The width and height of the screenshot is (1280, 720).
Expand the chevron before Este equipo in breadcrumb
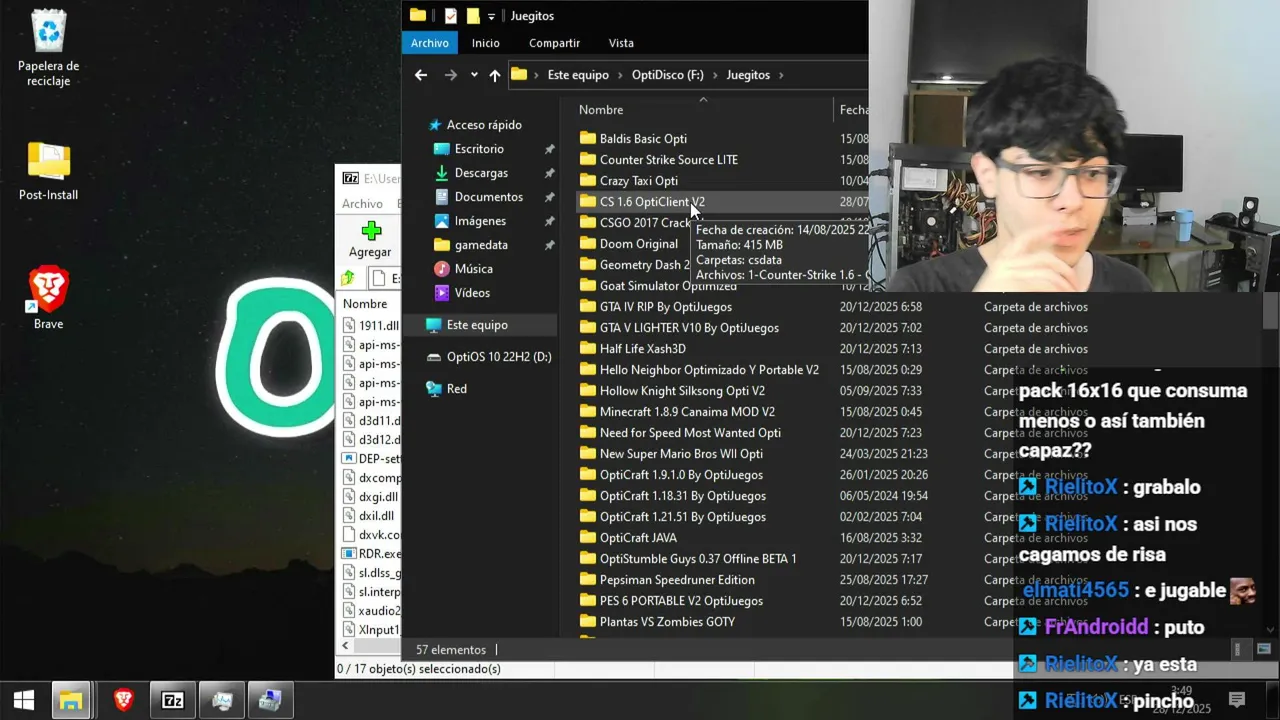(x=537, y=75)
